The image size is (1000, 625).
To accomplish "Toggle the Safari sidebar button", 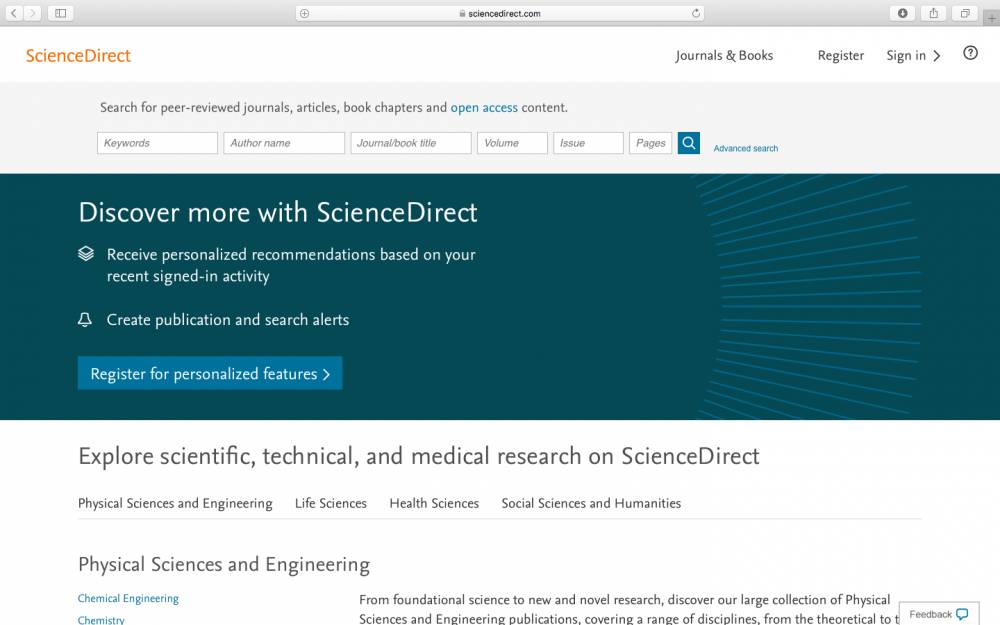I will 61,13.
